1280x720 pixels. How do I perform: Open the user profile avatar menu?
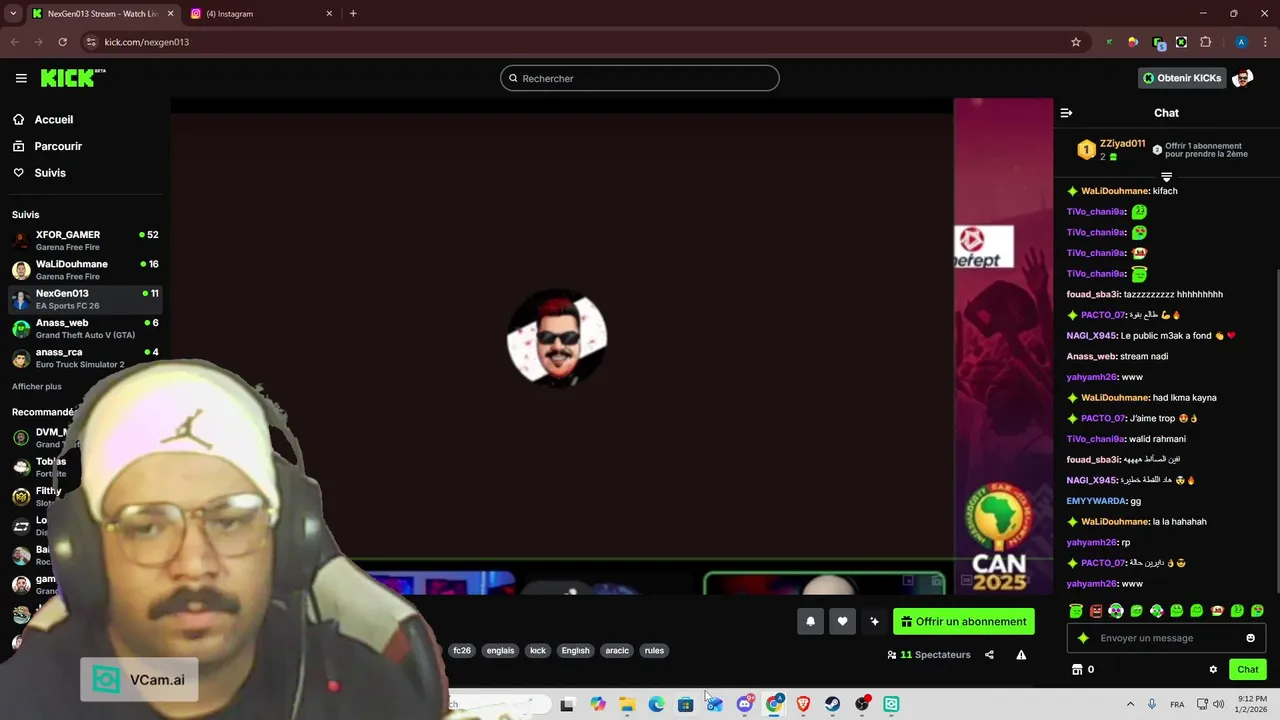1243,78
